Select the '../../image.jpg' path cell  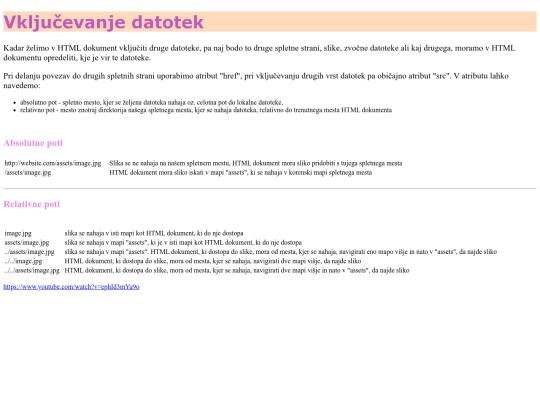point(23,261)
